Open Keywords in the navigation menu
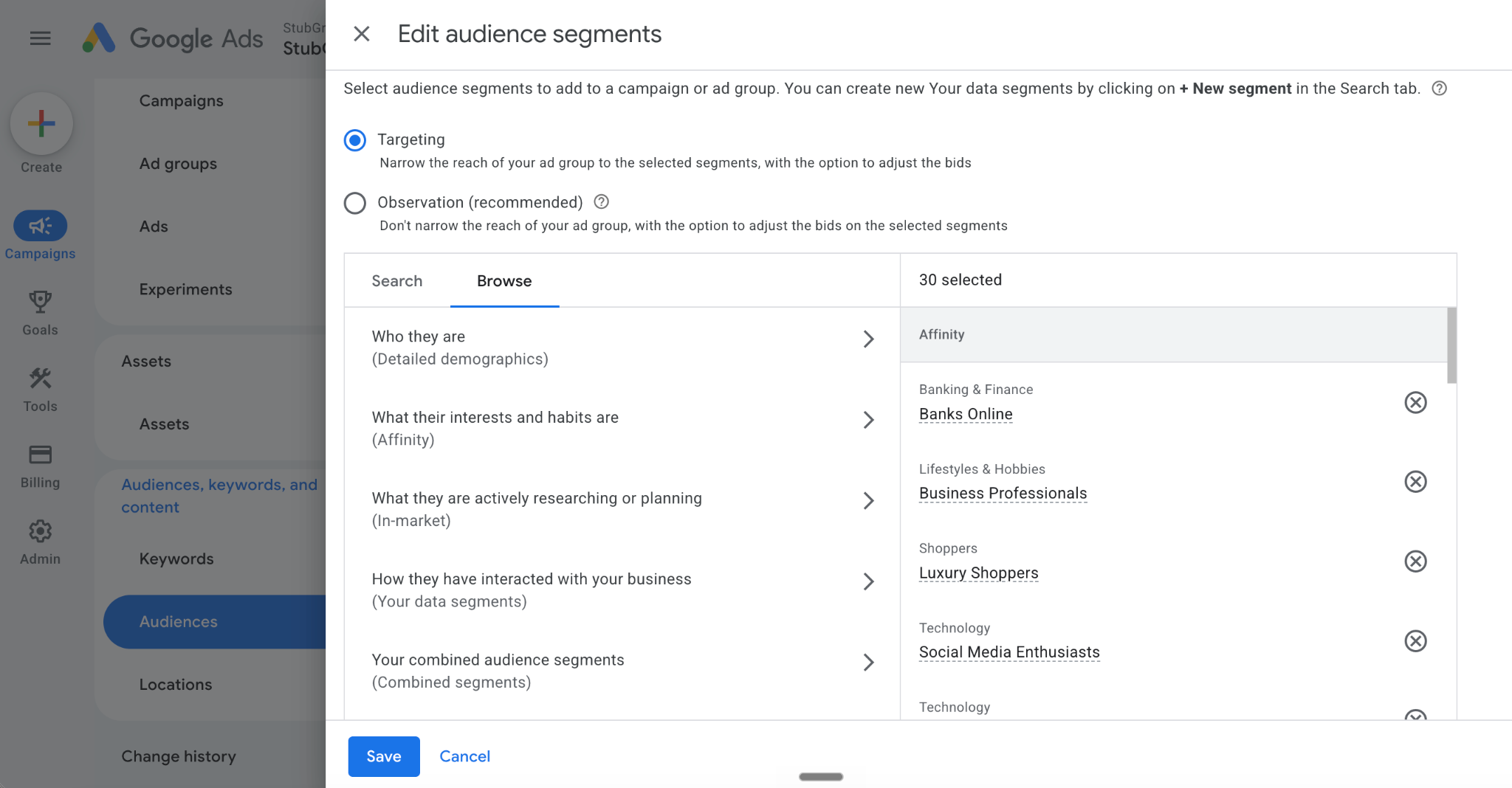Screen dimensions: 1512x788 [x=176, y=559]
